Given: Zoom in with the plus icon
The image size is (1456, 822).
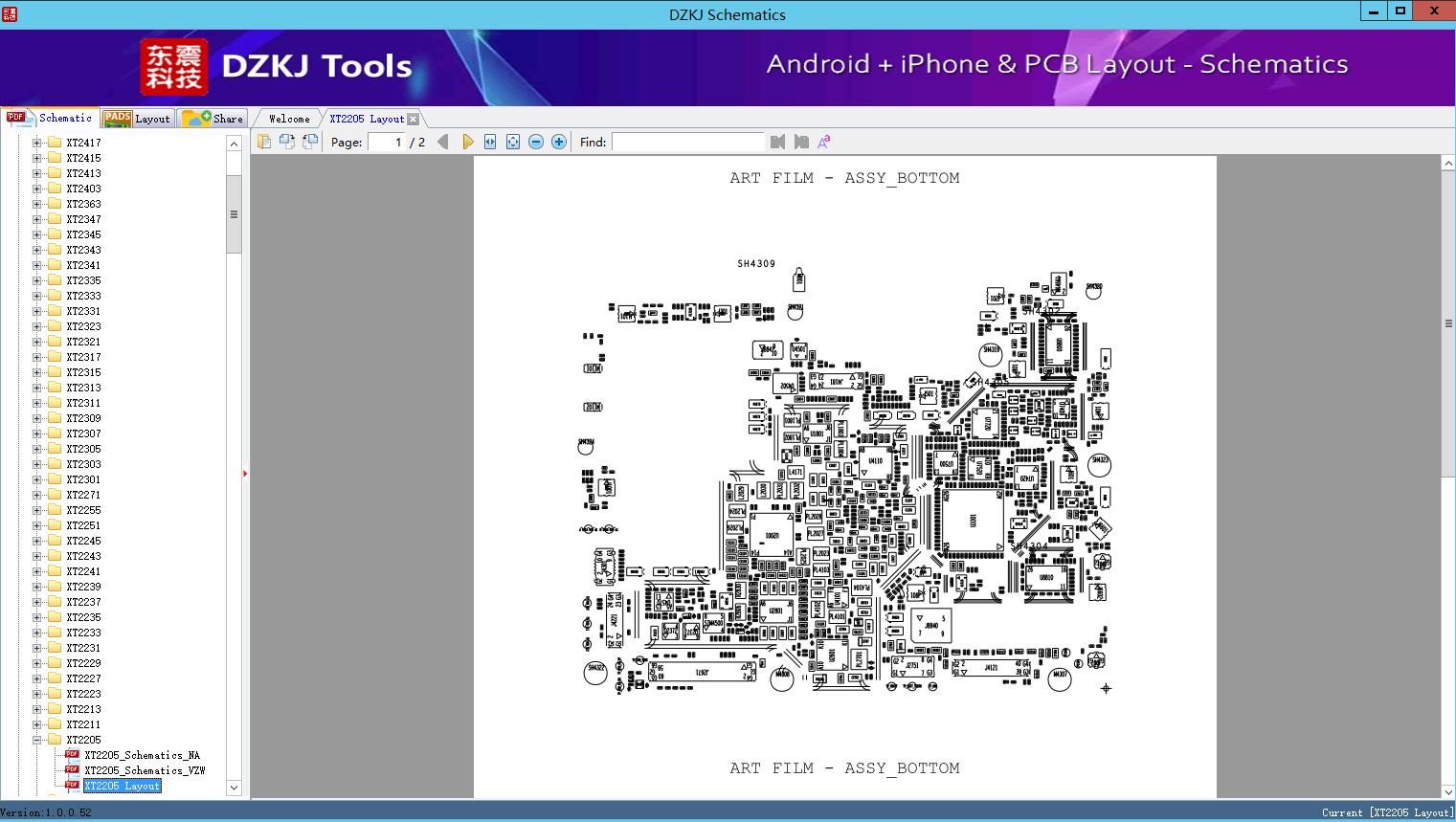Looking at the screenshot, I should tap(559, 142).
